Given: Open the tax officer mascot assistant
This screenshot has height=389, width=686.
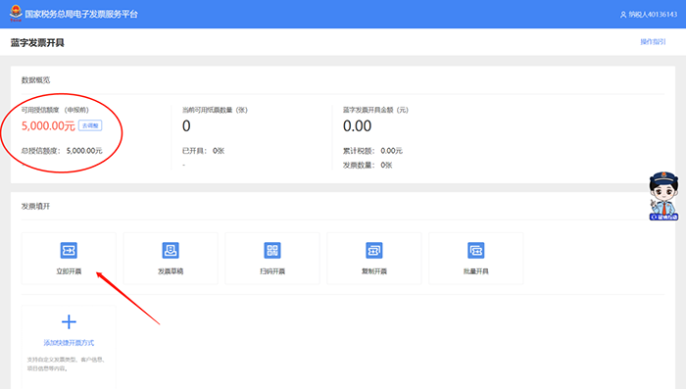Looking at the screenshot, I should [x=663, y=196].
